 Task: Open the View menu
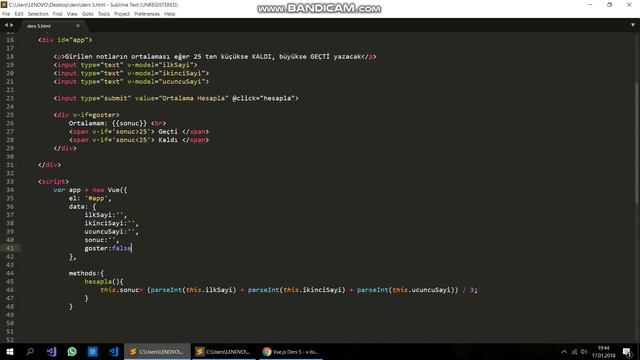coord(72,14)
